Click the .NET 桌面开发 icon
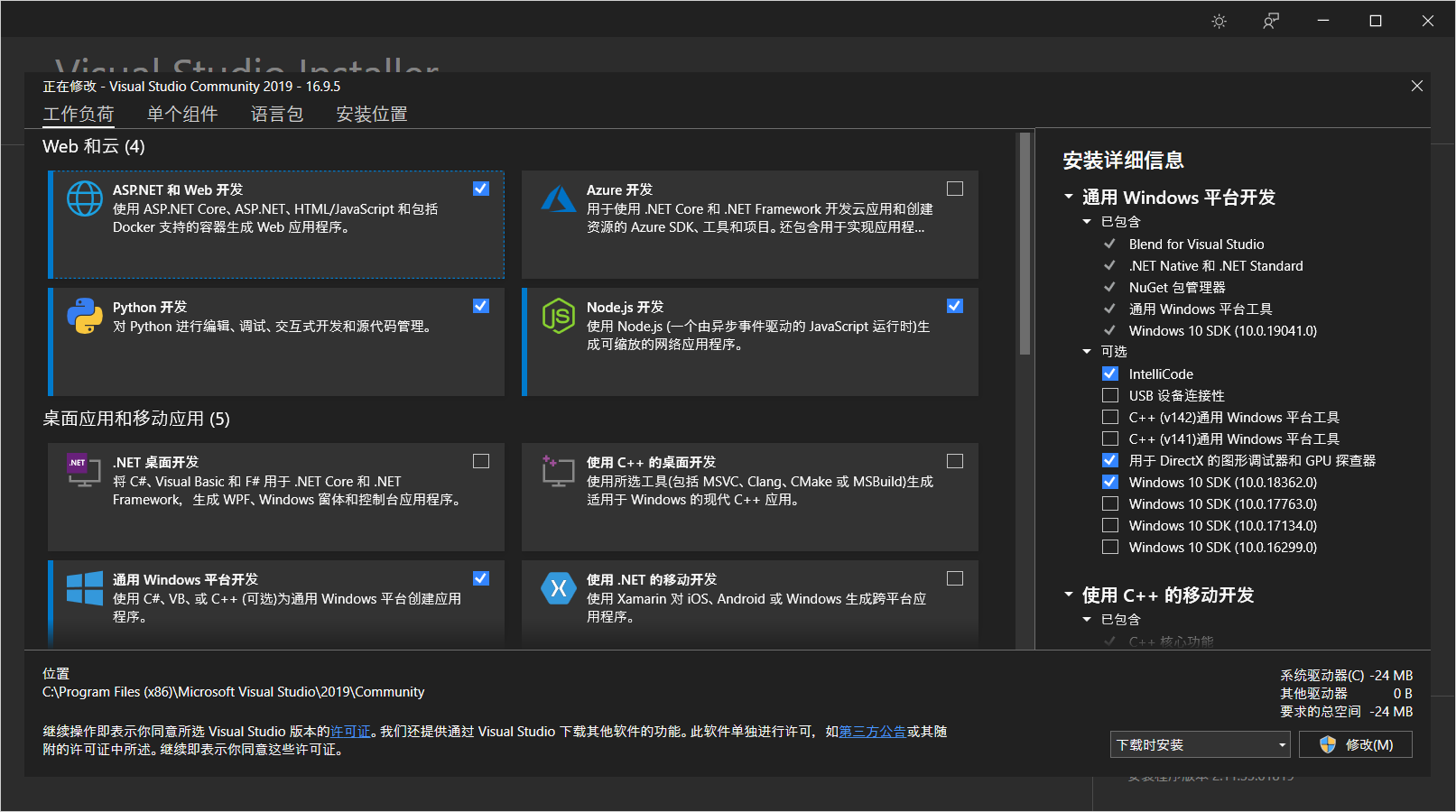Viewport: 1456px width, 812px height. click(84, 471)
